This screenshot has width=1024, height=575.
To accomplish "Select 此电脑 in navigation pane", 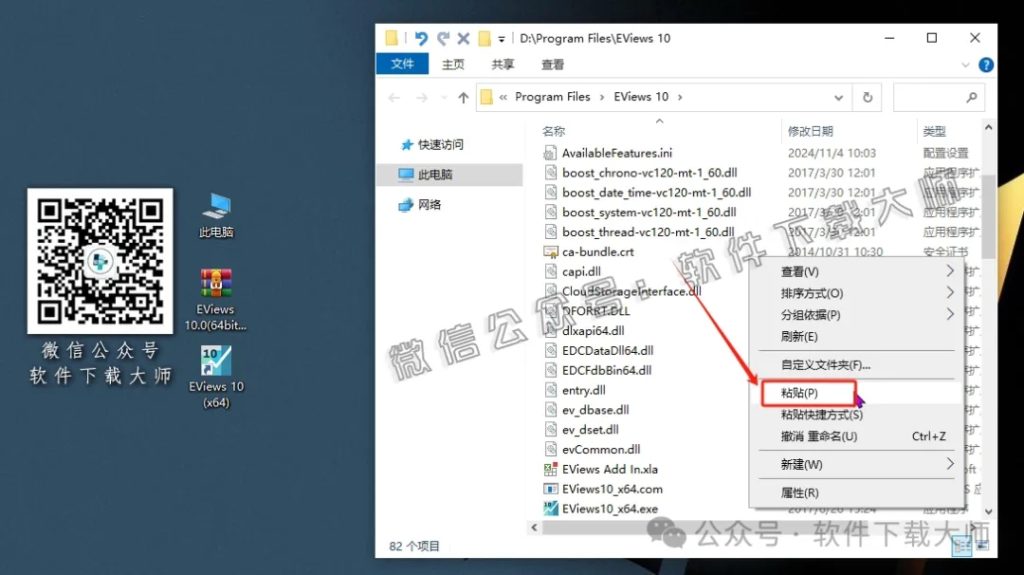I will coord(449,174).
